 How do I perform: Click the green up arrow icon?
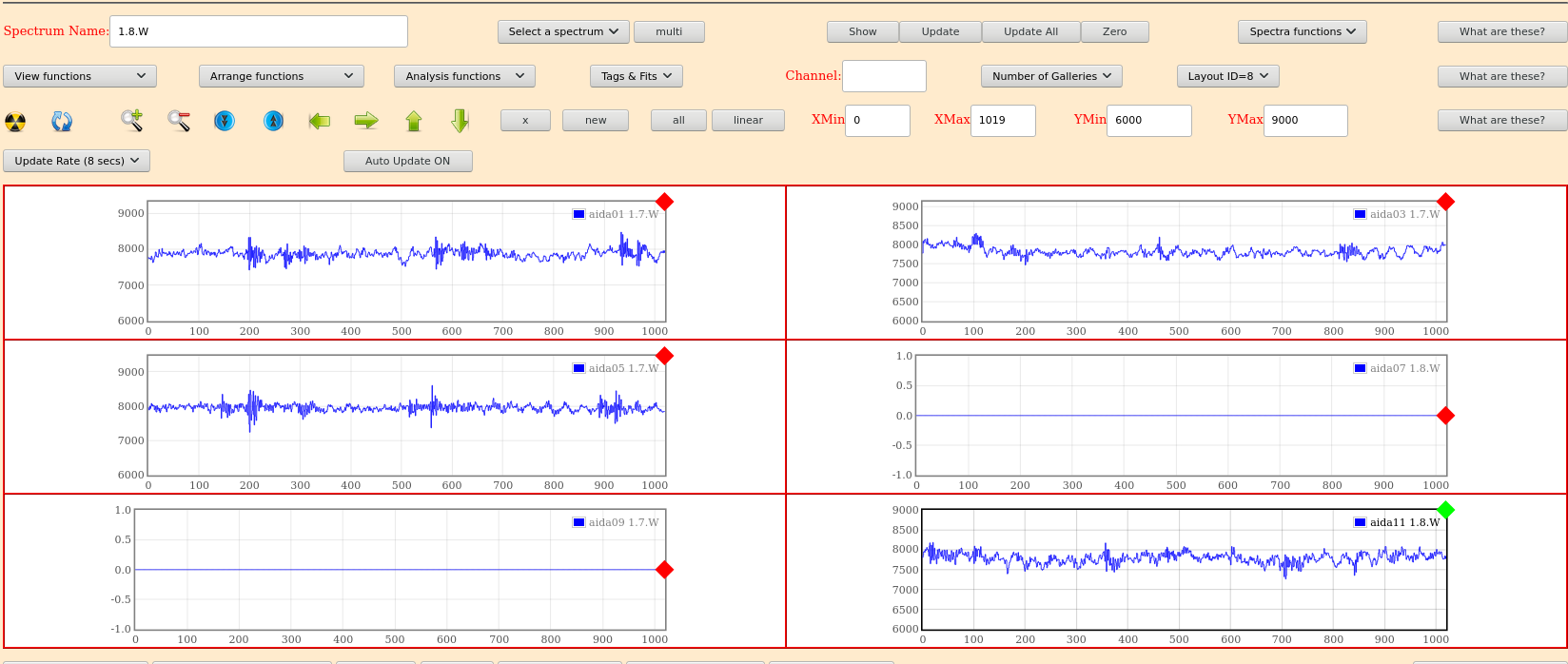tap(413, 121)
